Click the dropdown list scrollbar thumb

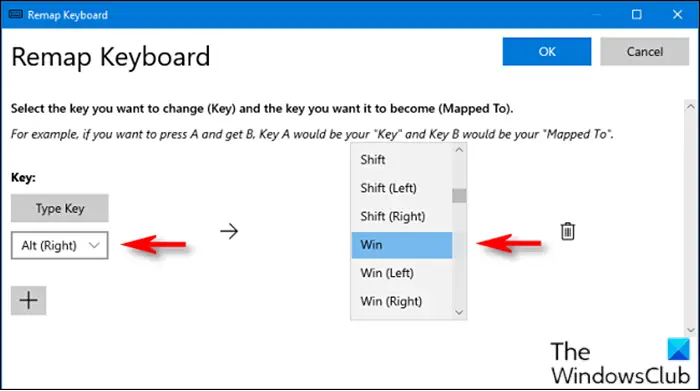pos(459,196)
